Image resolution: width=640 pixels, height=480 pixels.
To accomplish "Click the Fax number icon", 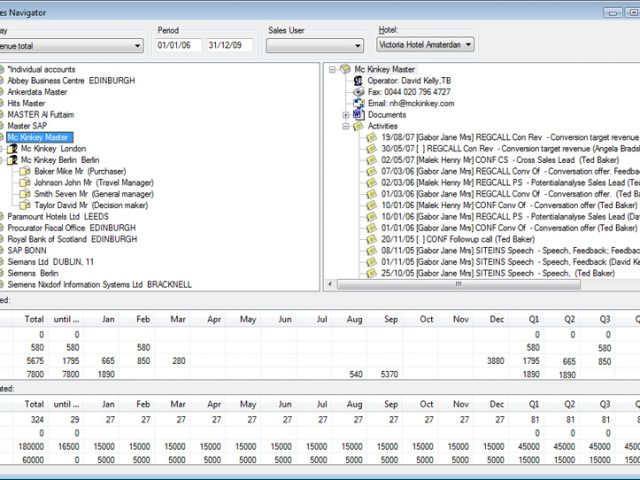I will [358, 92].
